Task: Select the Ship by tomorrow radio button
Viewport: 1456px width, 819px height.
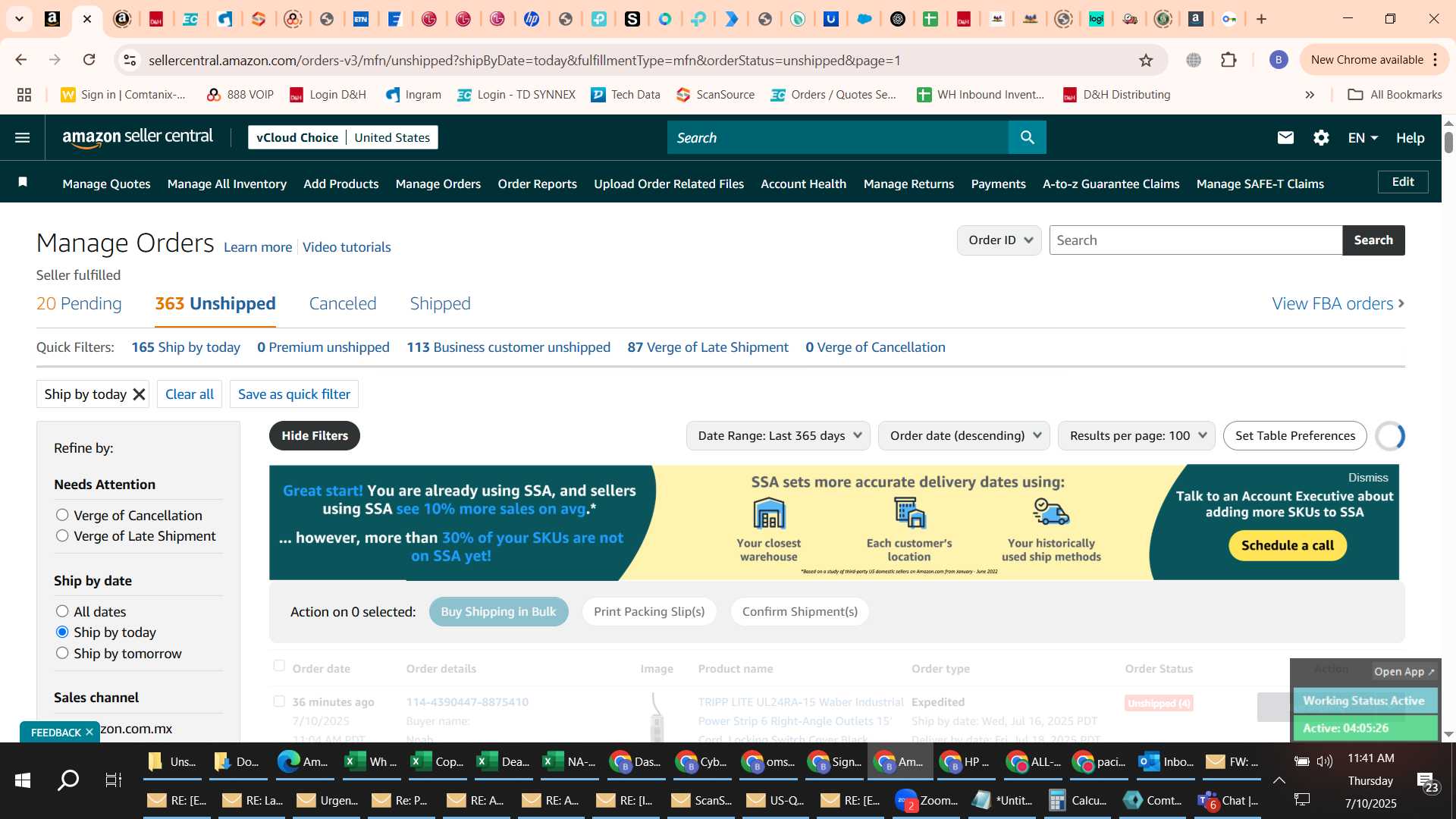Action: [62, 653]
